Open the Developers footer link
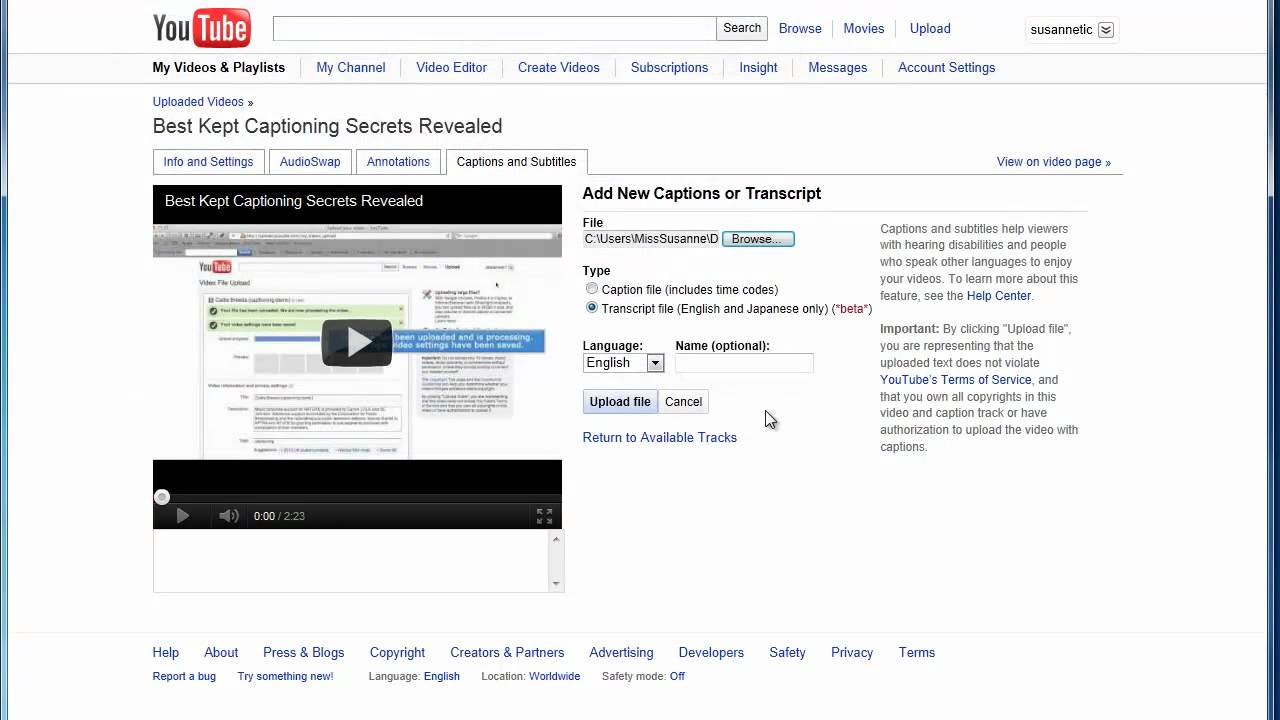 (711, 653)
